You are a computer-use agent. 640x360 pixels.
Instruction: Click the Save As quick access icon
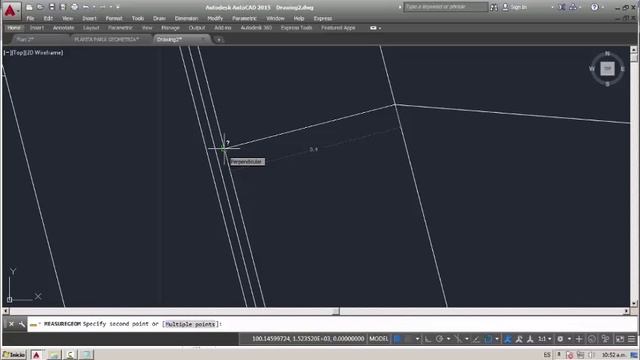click(62, 7)
